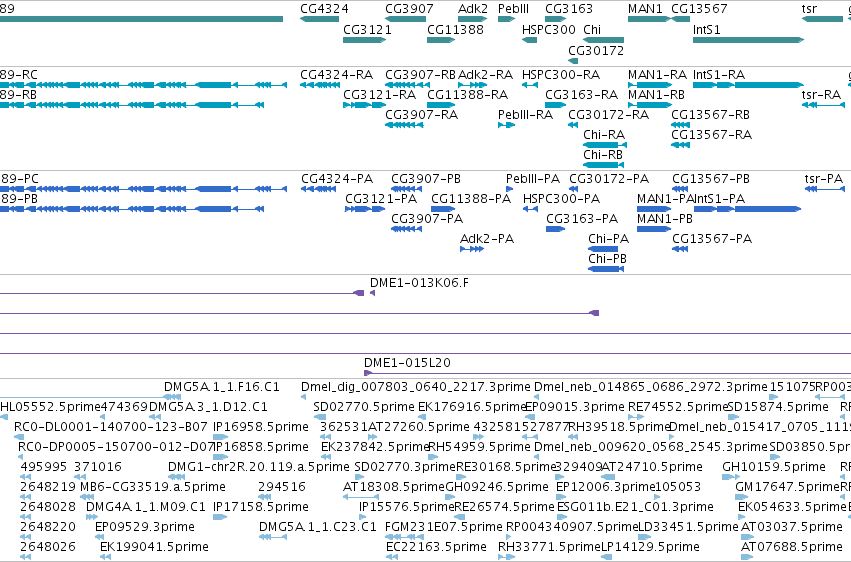851x562 pixels.
Task: Open the SD02770.5prime EST label
Action: [x=364, y=407]
